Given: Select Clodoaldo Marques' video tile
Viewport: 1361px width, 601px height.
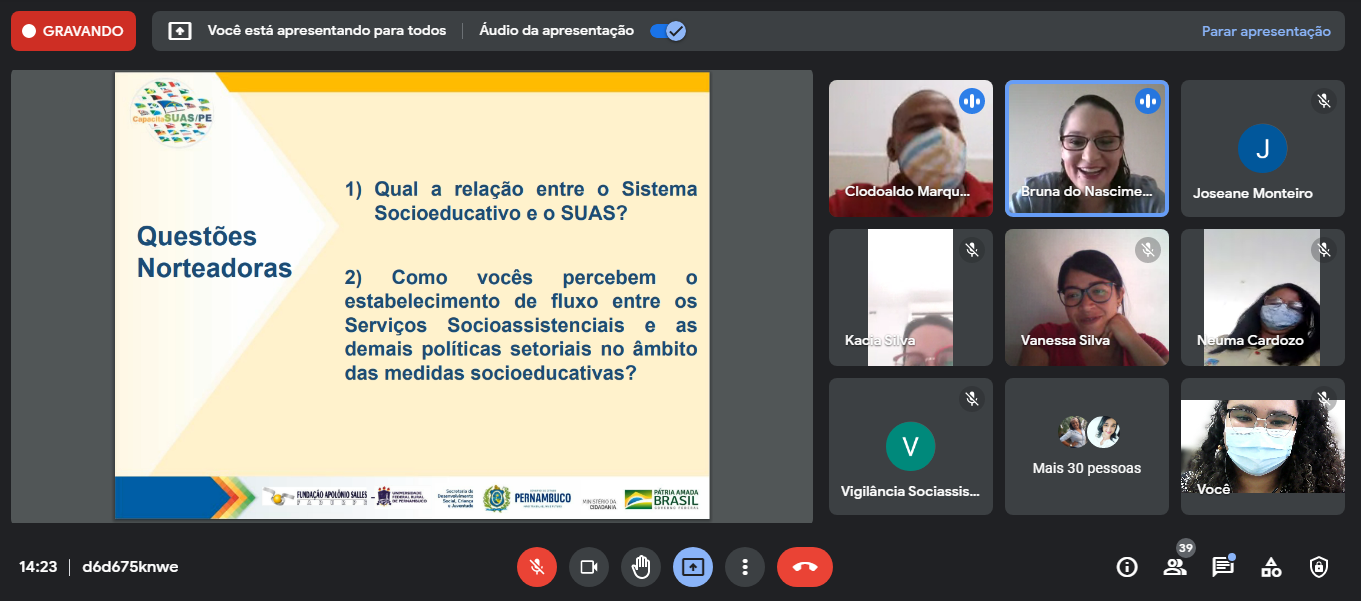Looking at the screenshot, I should pyautogui.click(x=910, y=148).
